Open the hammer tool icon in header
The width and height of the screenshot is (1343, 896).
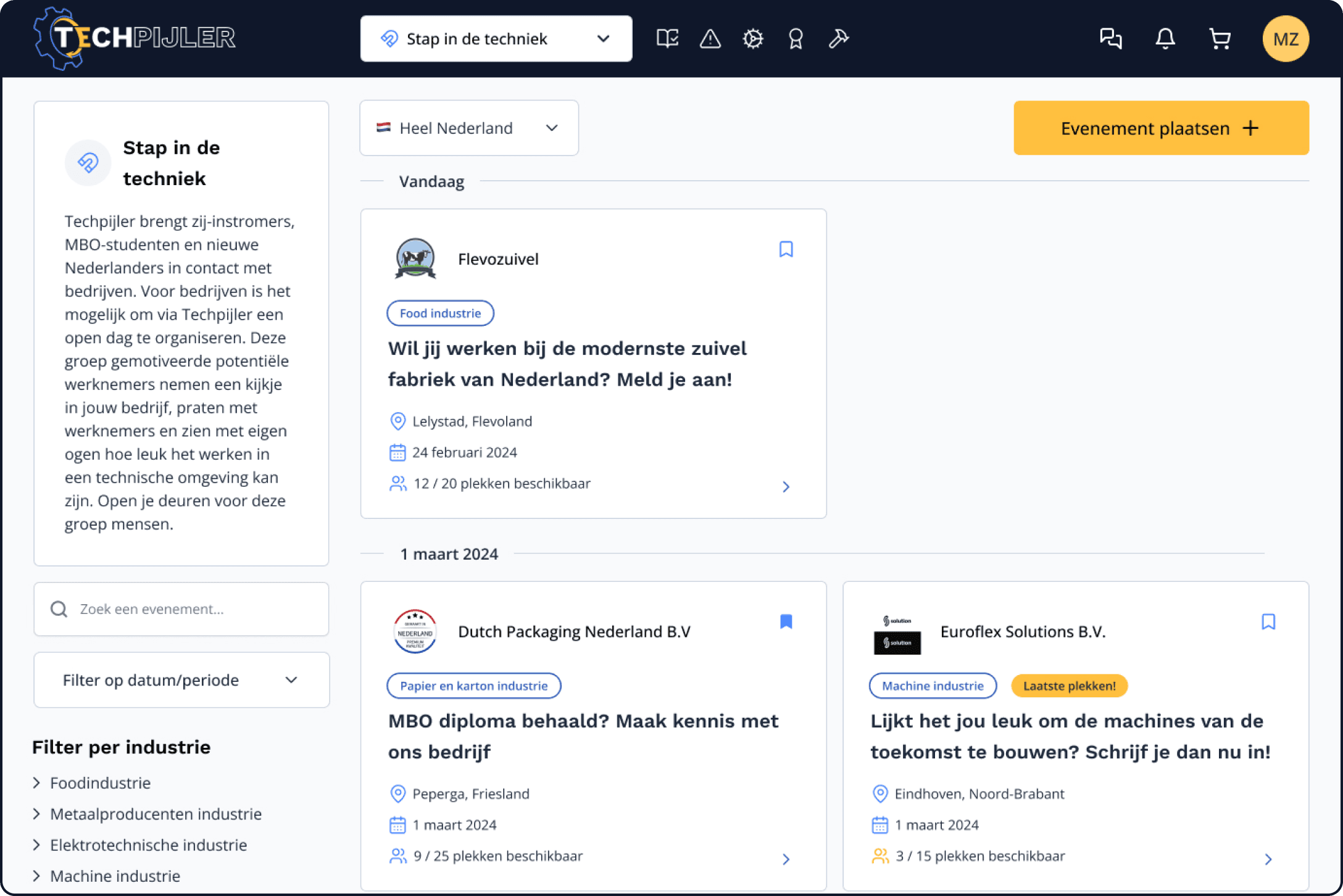coord(839,39)
